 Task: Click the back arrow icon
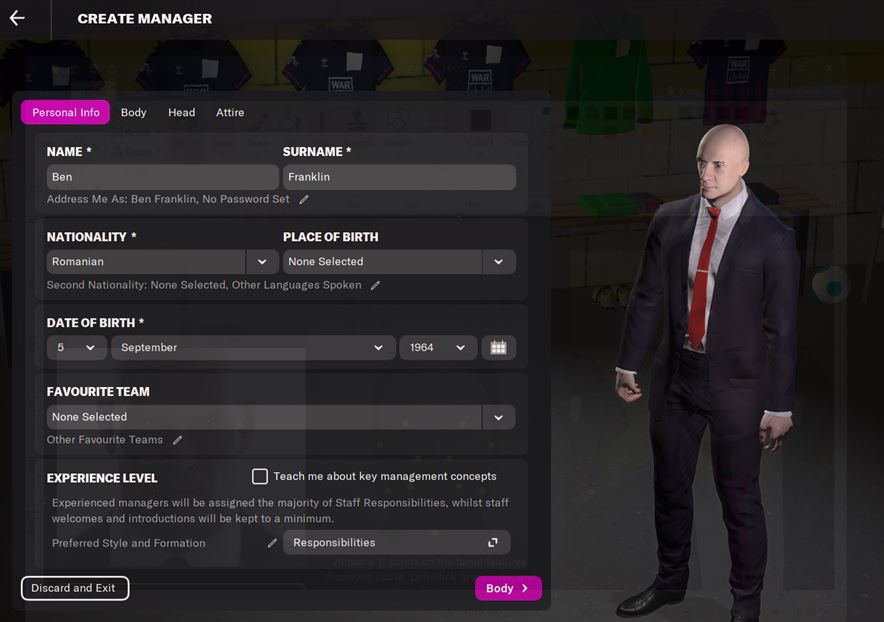(17, 18)
